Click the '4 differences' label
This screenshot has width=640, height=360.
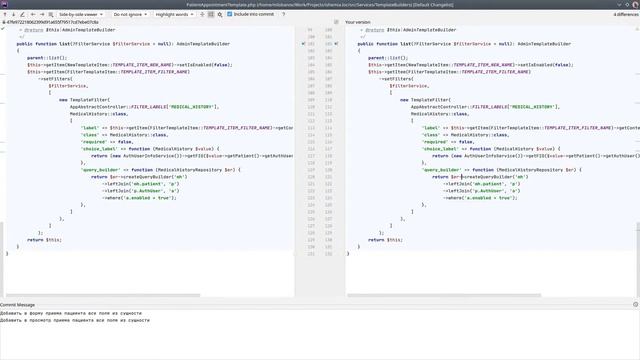click(x=626, y=14)
